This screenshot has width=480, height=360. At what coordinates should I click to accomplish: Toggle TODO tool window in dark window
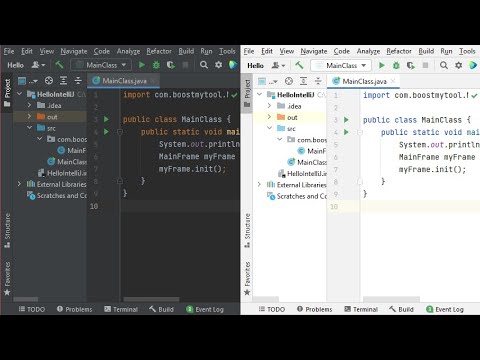tap(32, 309)
